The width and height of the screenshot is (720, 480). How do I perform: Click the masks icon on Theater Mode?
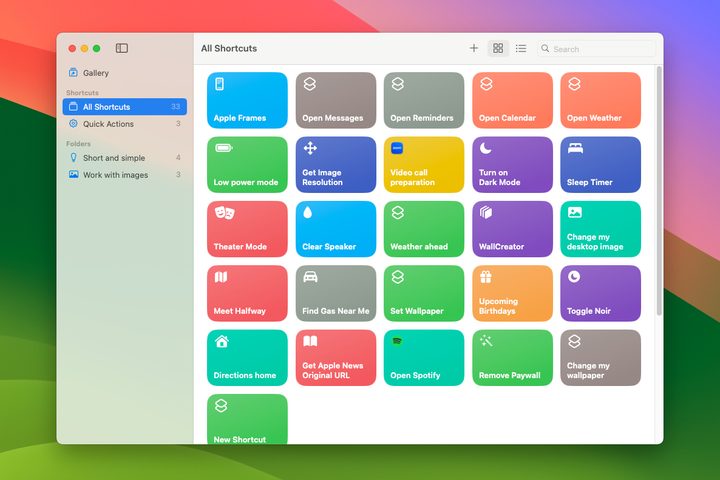coord(225,213)
